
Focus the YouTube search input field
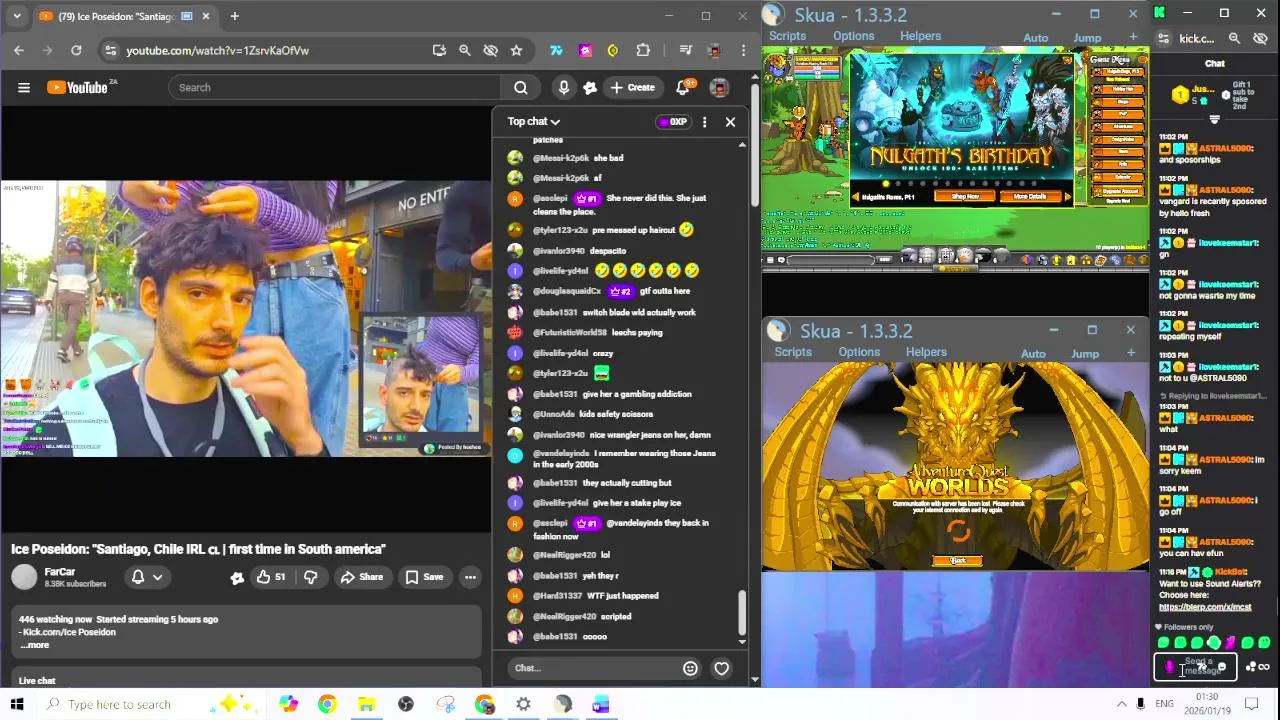[335, 87]
